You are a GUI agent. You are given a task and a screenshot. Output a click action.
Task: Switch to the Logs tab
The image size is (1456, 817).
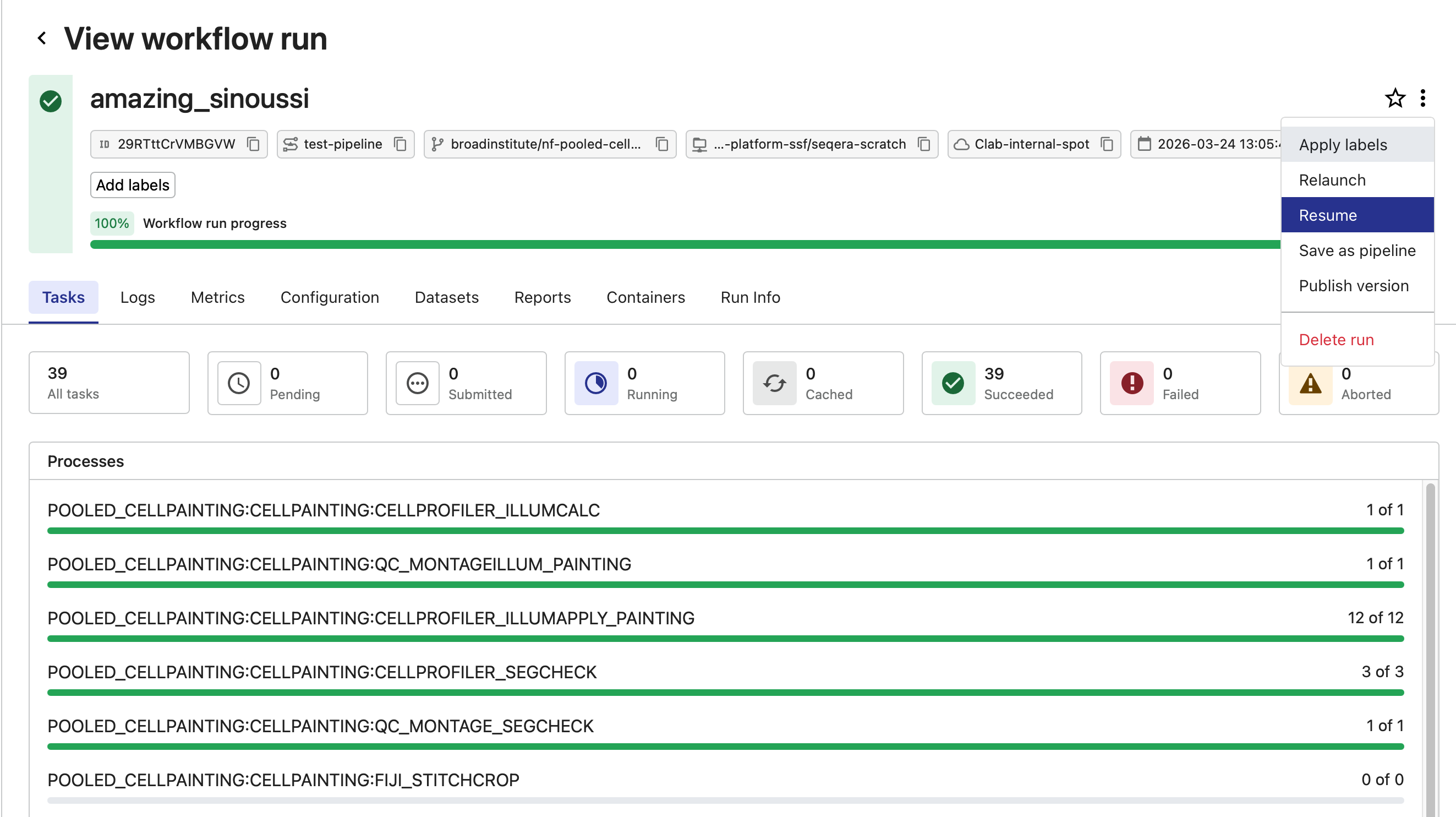pyautogui.click(x=138, y=297)
